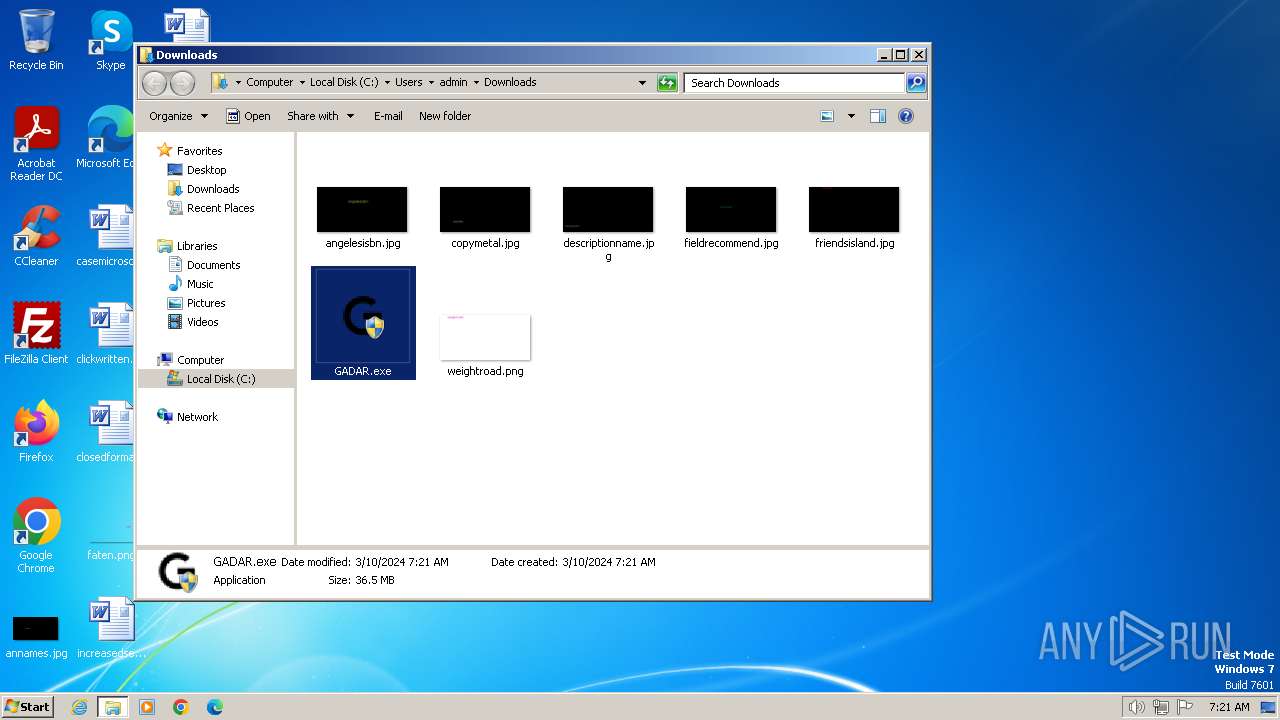Viewport: 1280px width, 720px height.
Task: Open address bar history dropdown arrow
Action: [642, 83]
